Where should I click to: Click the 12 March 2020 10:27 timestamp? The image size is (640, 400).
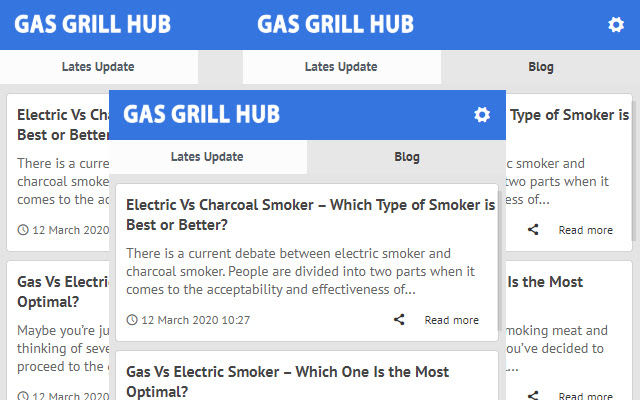point(196,320)
